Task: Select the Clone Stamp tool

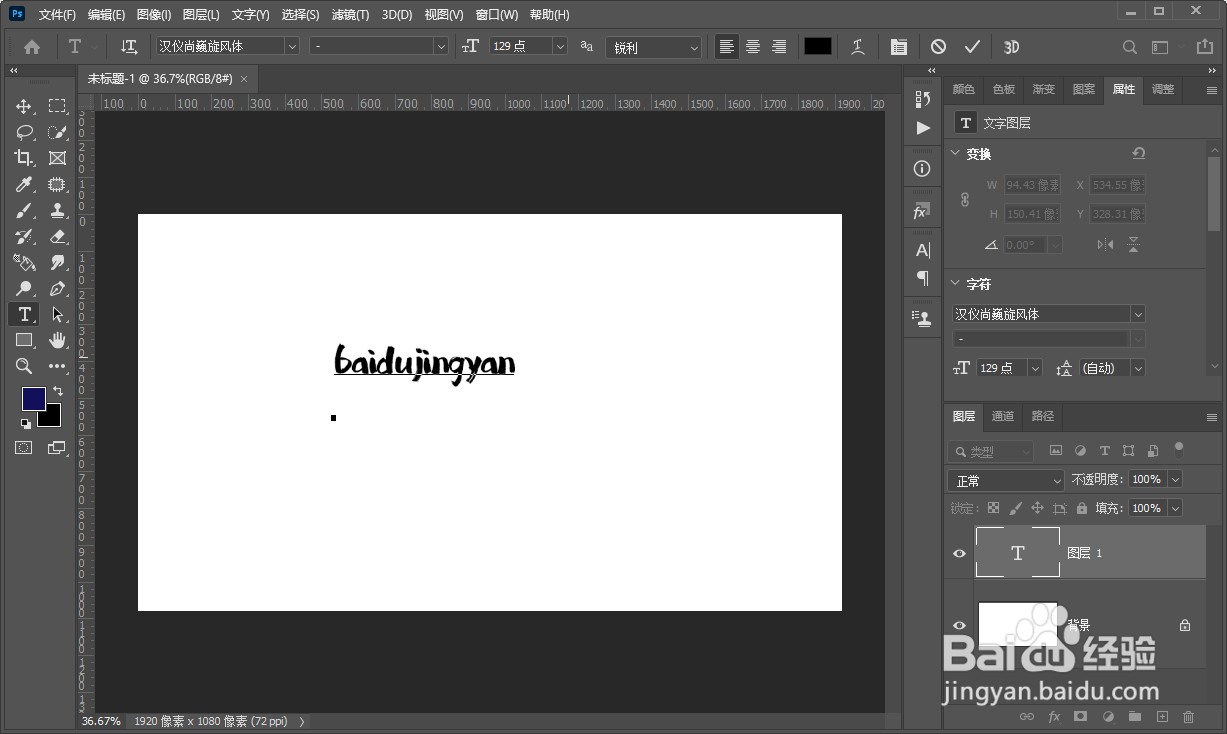Action: coord(57,210)
